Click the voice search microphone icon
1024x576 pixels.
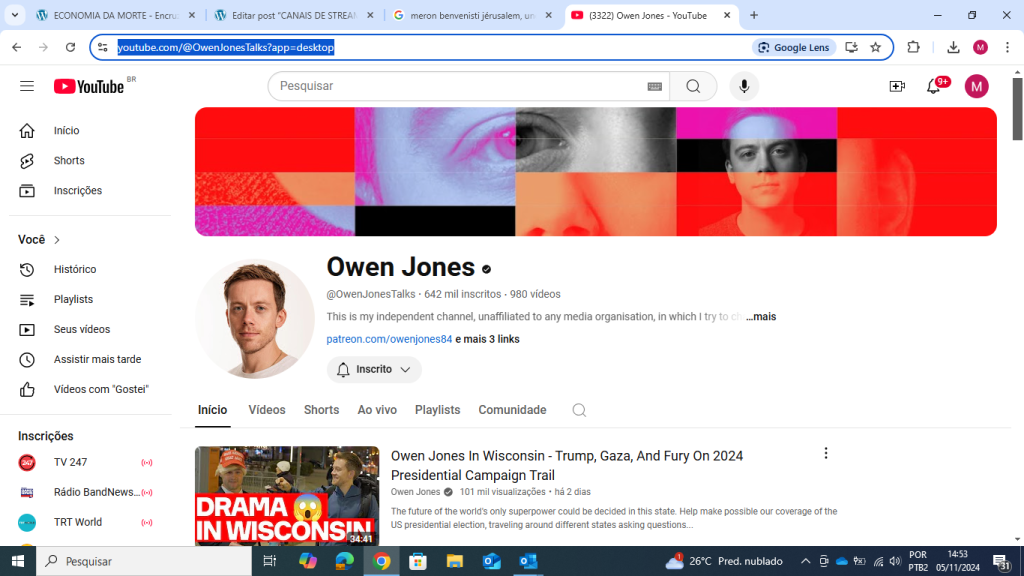click(x=743, y=86)
